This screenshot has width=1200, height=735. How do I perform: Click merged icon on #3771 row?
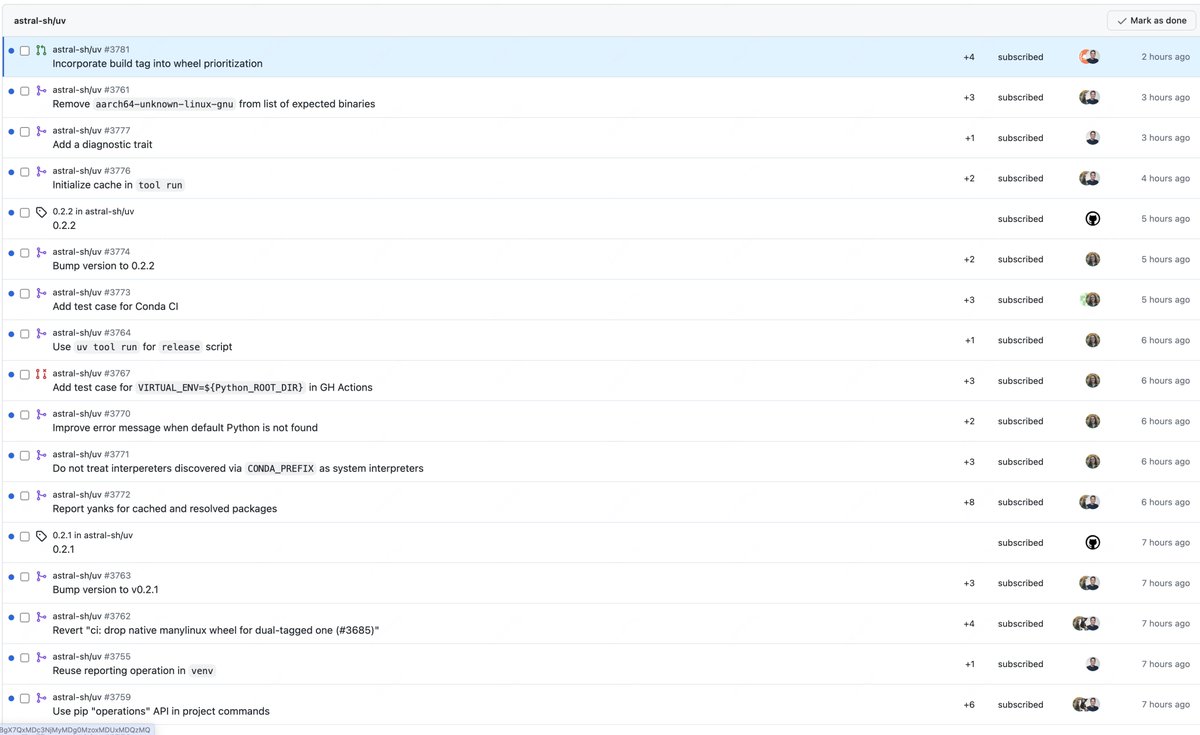point(41,455)
